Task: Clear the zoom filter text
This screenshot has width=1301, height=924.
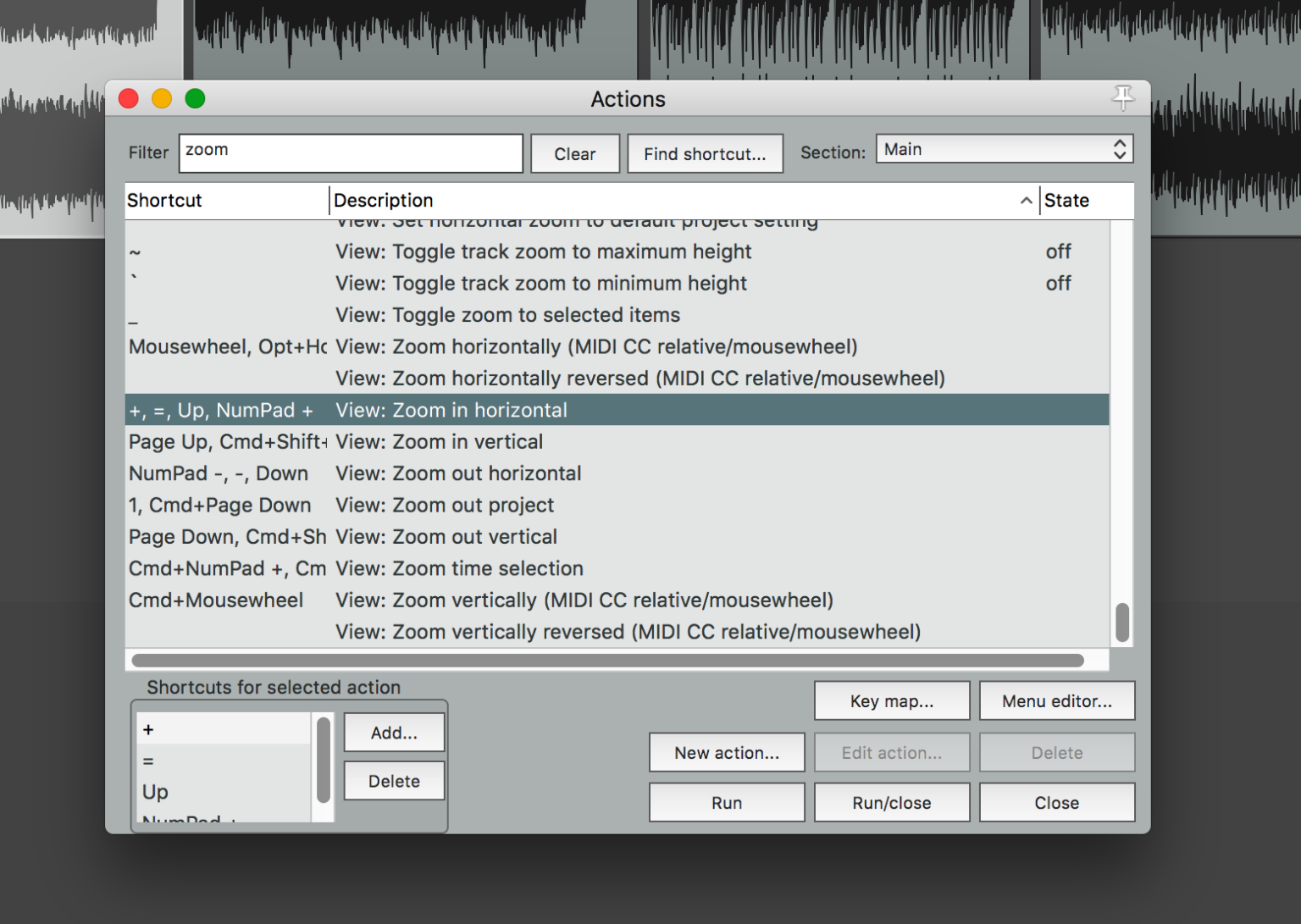Action: 574,153
